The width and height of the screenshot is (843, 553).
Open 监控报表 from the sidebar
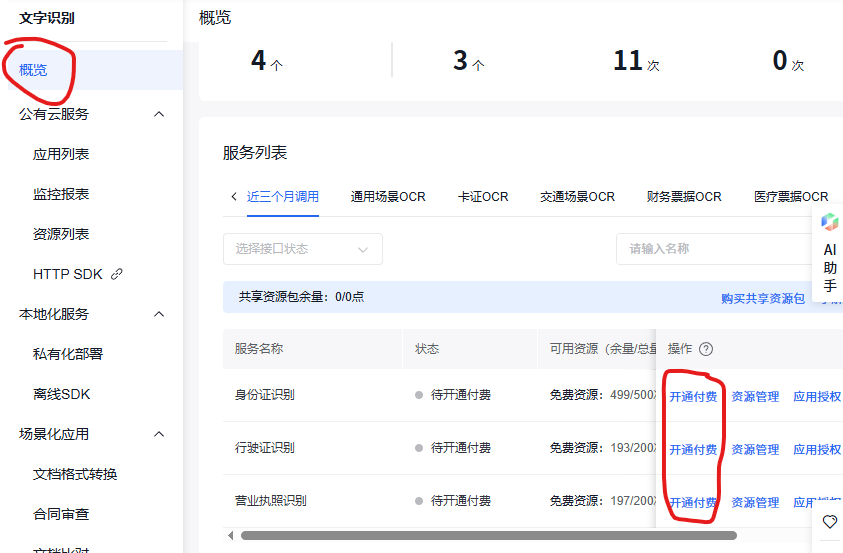pyautogui.click(x=61, y=194)
